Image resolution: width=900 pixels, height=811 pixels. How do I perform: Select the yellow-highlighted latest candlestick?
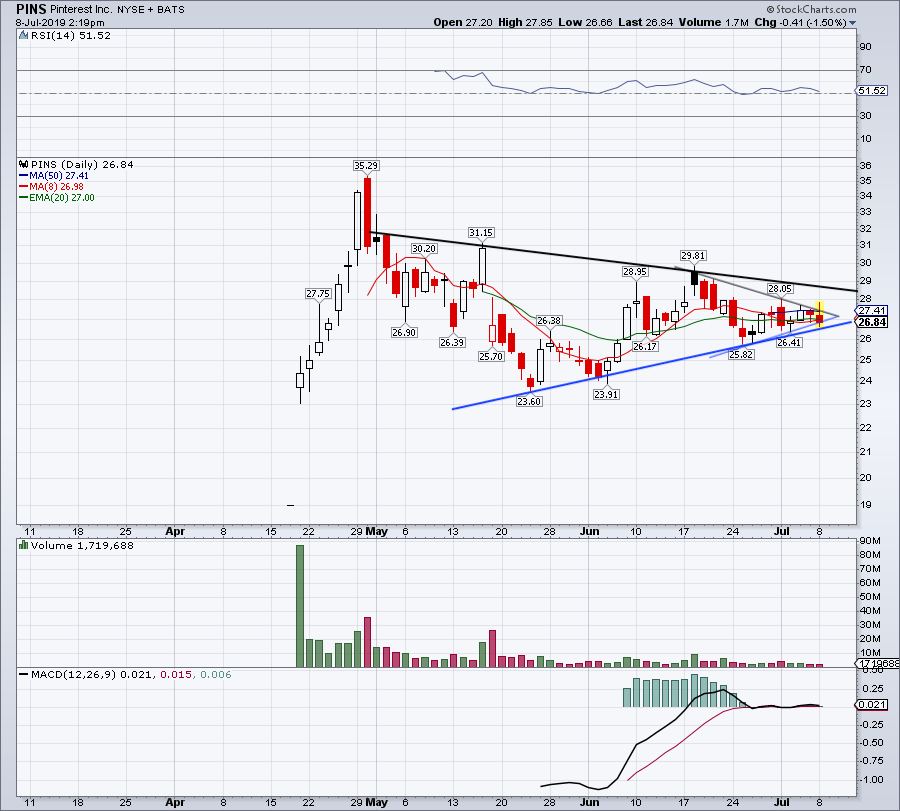pyautogui.click(x=819, y=315)
